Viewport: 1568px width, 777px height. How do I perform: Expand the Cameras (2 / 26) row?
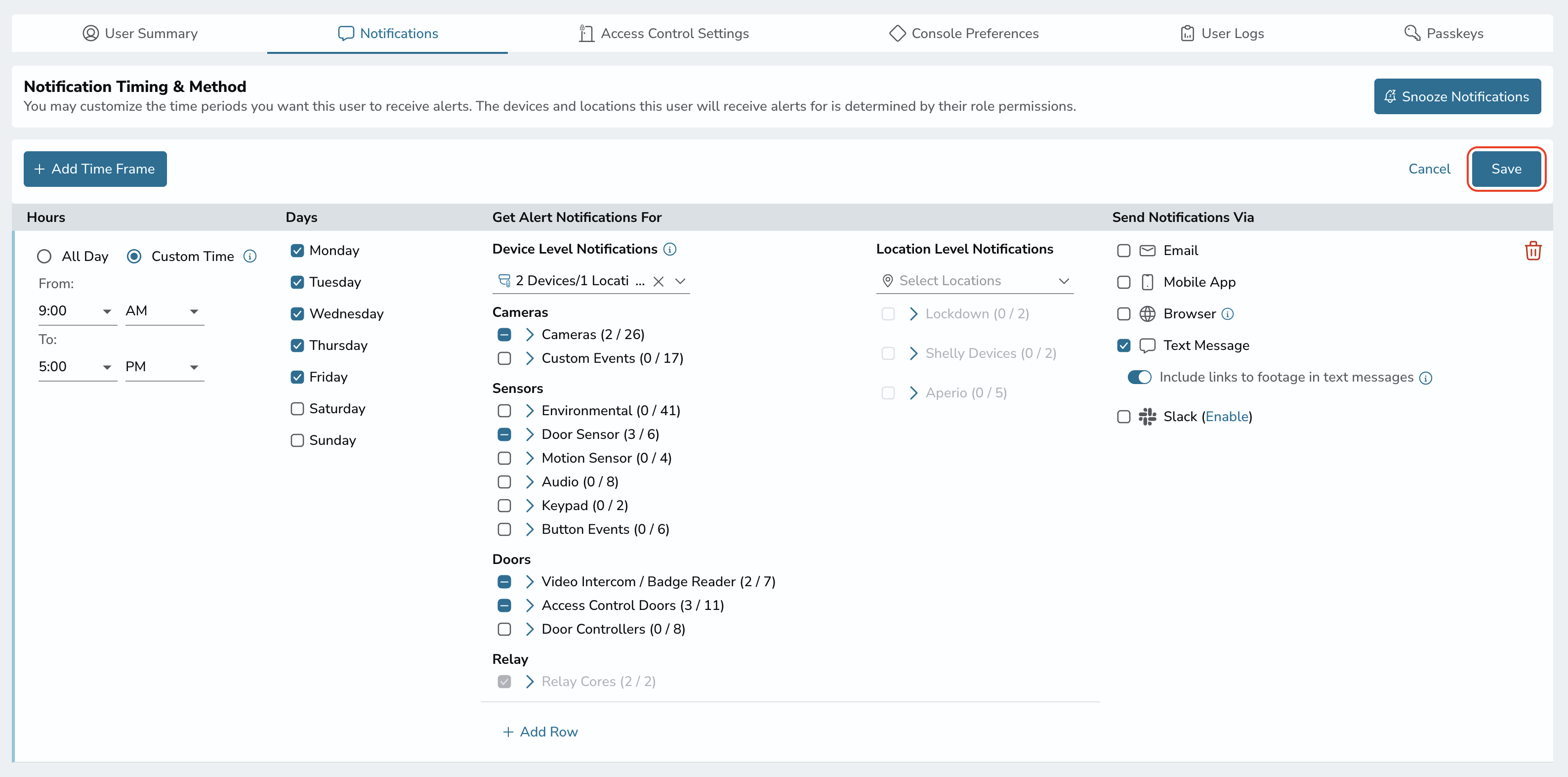pos(529,334)
